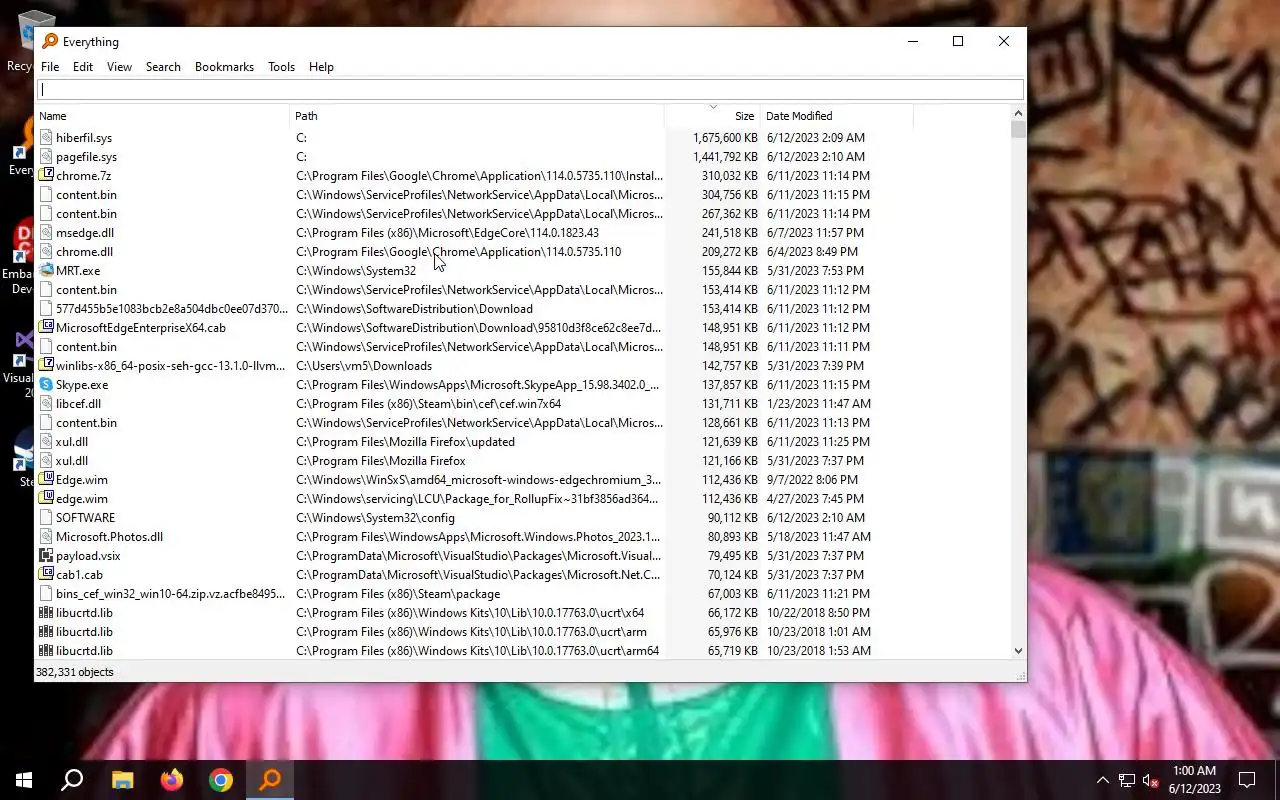Open the Edit menu
The image size is (1280, 800).
click(x=83, y=67)
